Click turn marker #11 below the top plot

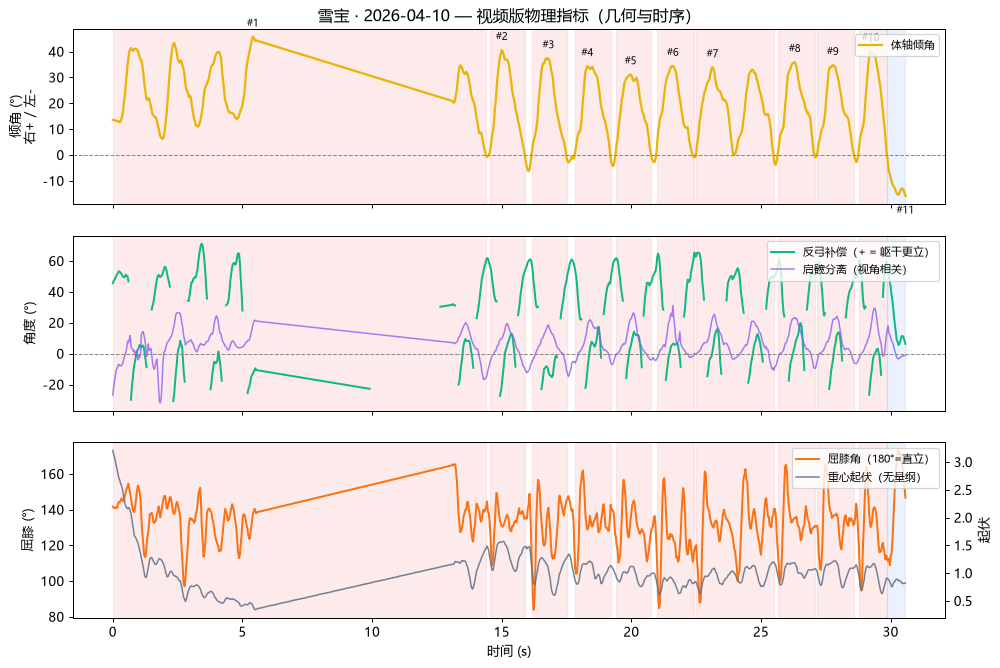point(905,210)
